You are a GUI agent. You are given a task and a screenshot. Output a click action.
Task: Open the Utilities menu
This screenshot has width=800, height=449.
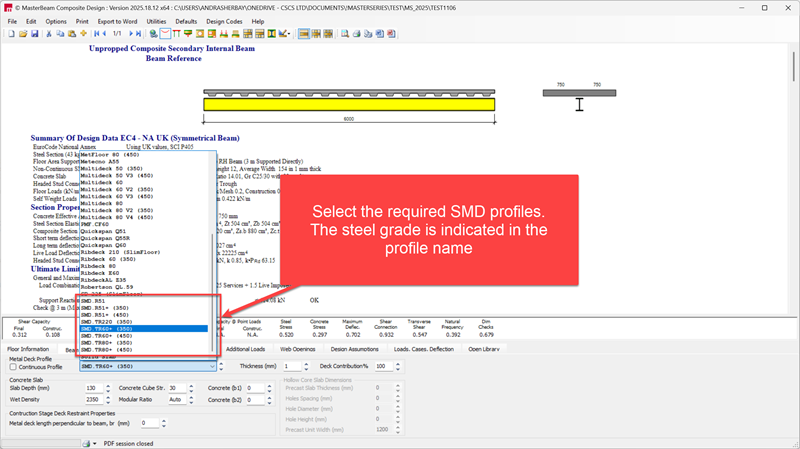(x=156, y=21)
